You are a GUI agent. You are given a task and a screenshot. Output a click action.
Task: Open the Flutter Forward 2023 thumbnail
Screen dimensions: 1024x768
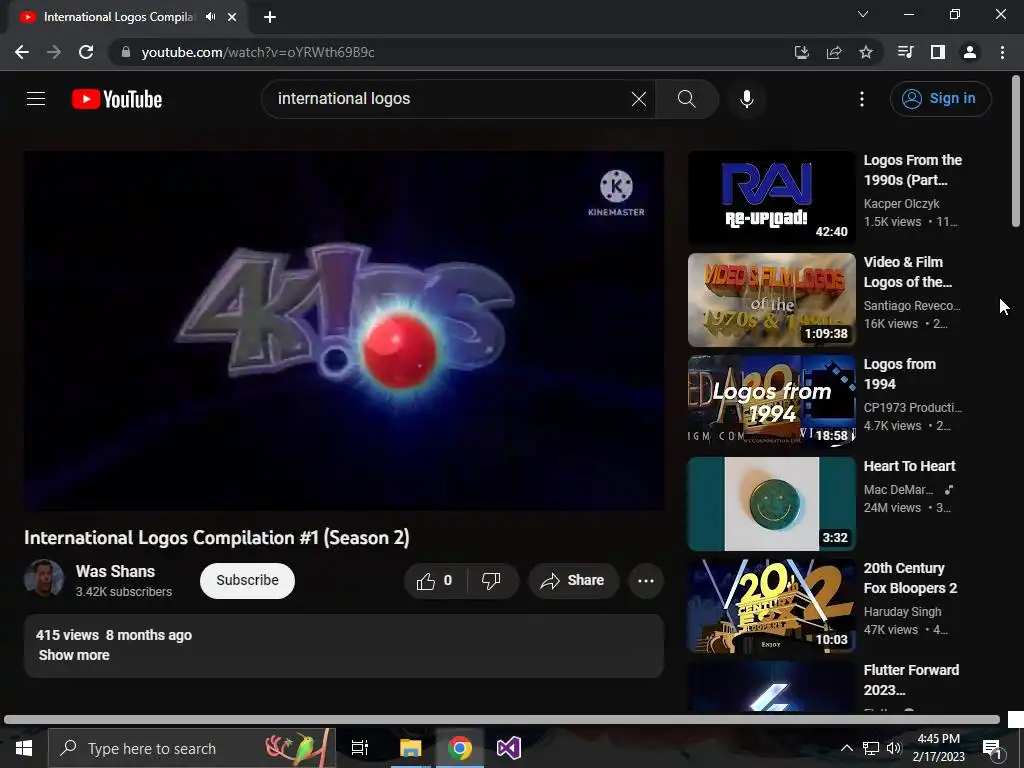[771, 686]
